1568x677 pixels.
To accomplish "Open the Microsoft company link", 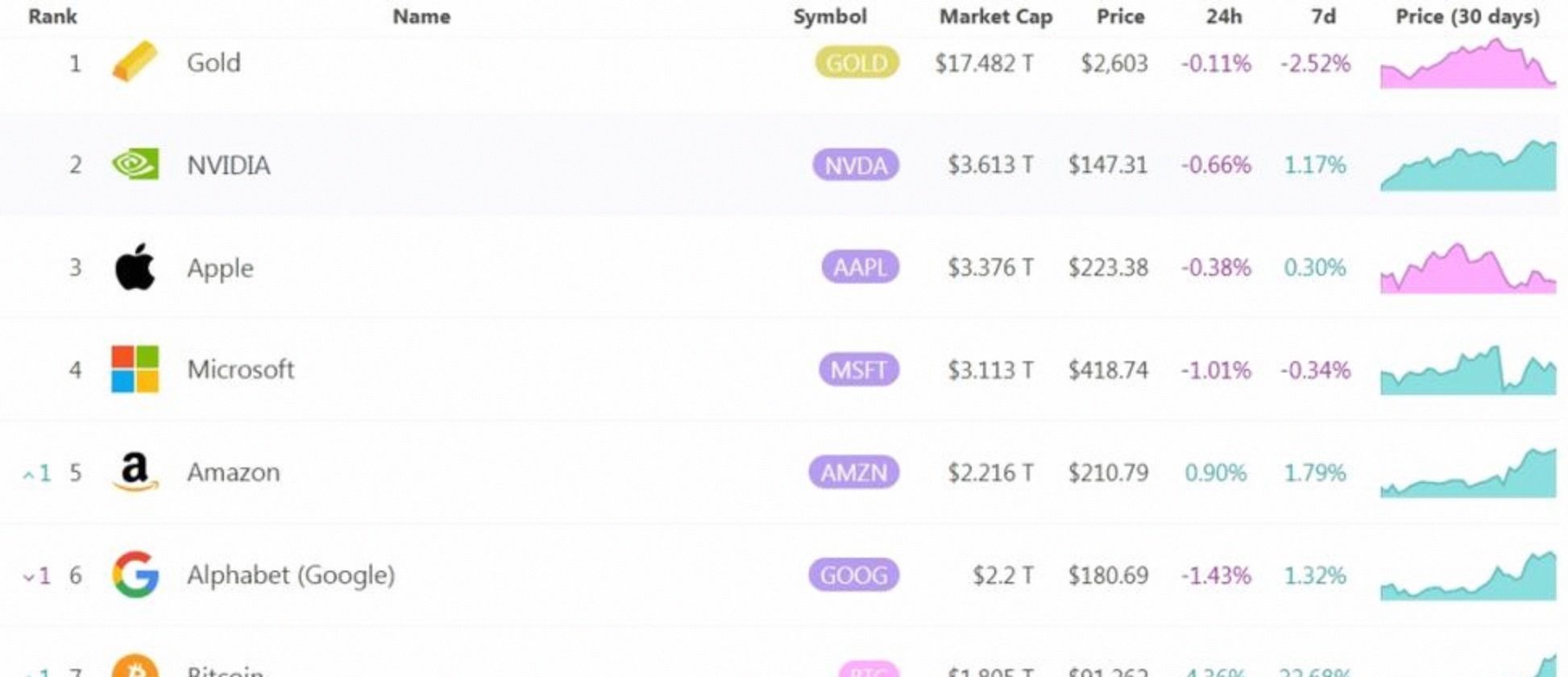I will click(241, 369).
